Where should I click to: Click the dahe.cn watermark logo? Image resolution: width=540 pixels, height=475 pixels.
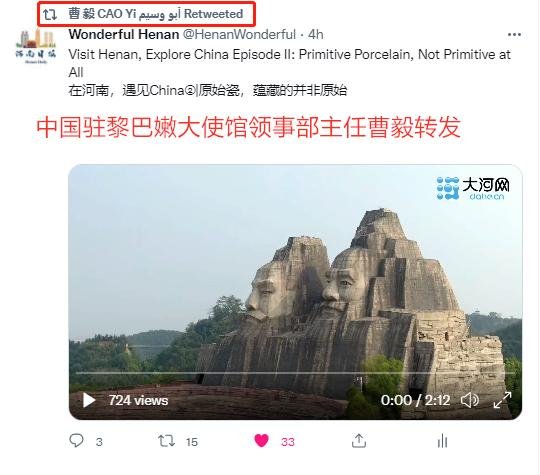(x=473, y=188)
